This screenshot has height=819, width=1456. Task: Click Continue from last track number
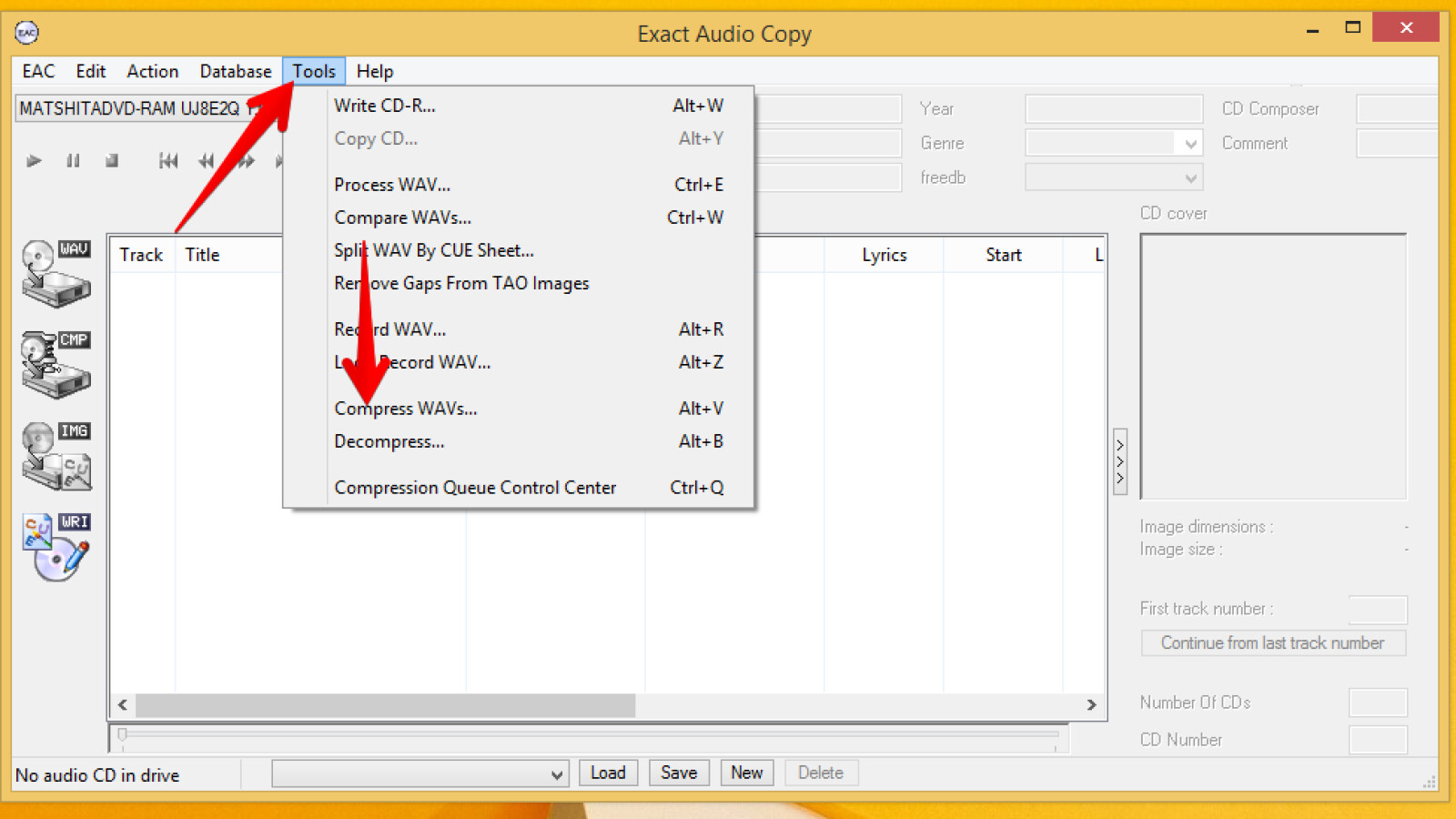(1272, 642)
